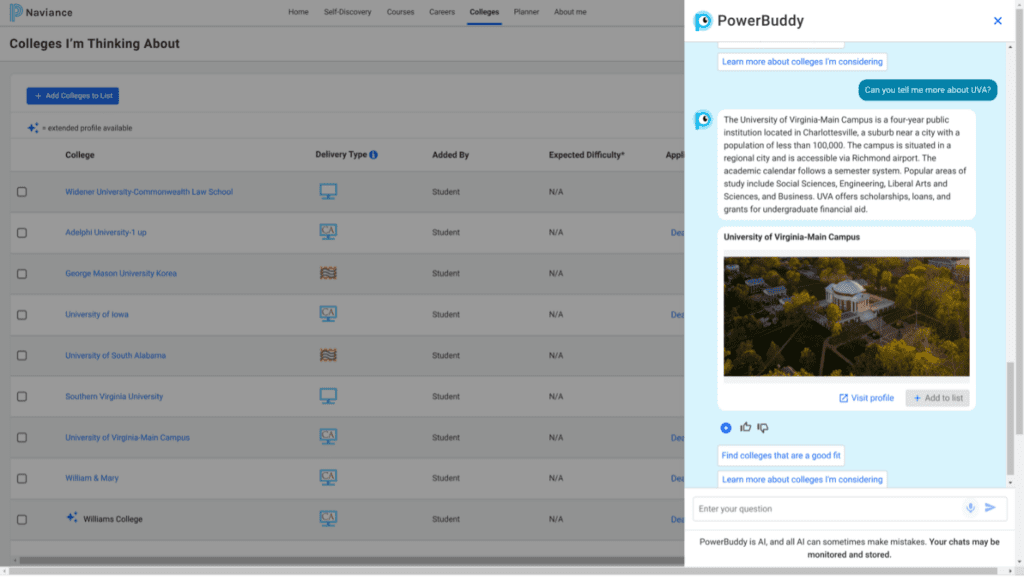The width and height of the screenshot is (1024, 579).
Task: Open University of Virginia-Main Campus table link
Action: 127,438
